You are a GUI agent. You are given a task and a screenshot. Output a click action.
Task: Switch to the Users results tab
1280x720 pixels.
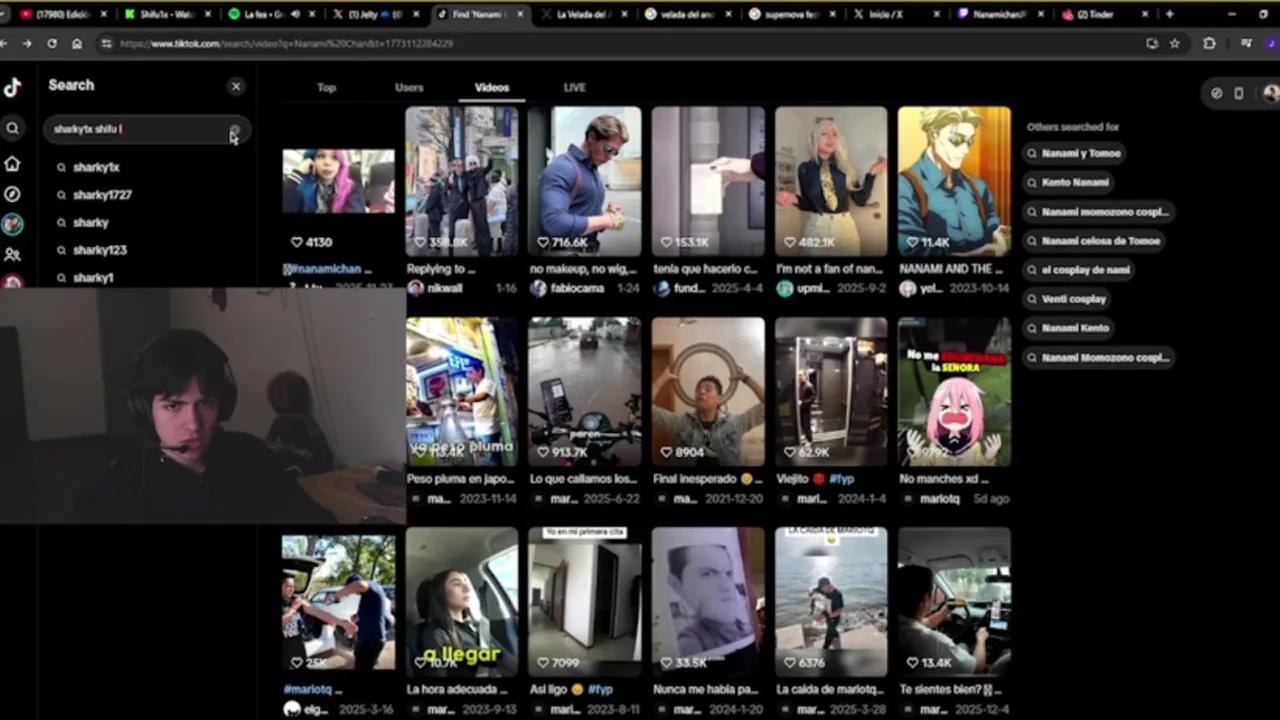[x=409, y=87]
